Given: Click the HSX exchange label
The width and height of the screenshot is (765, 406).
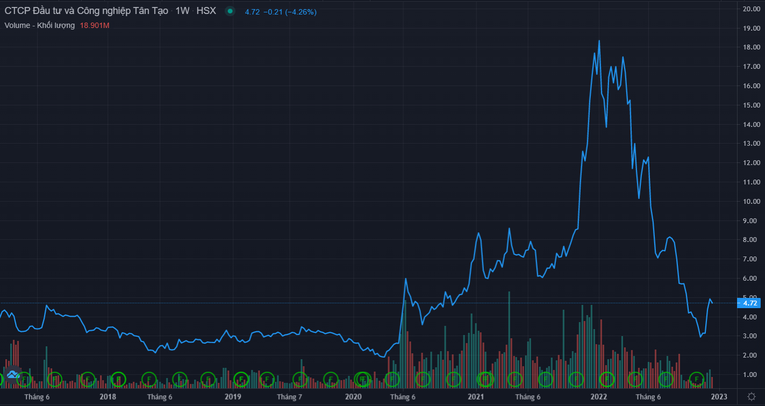Looking at the screenshot, I should 206,11.
